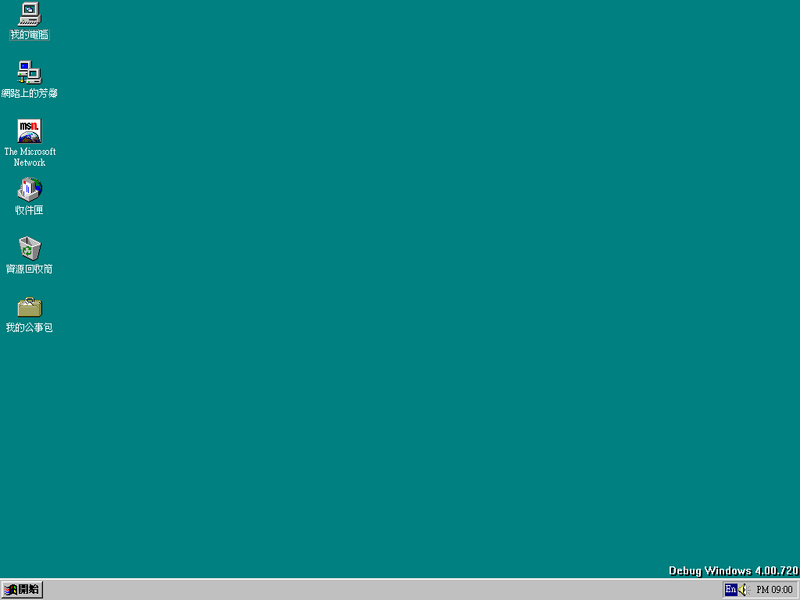Click the speaker volume icon in tray
Image resolution: width=800 pixels, height=600 pixels.
coord(743,590)
